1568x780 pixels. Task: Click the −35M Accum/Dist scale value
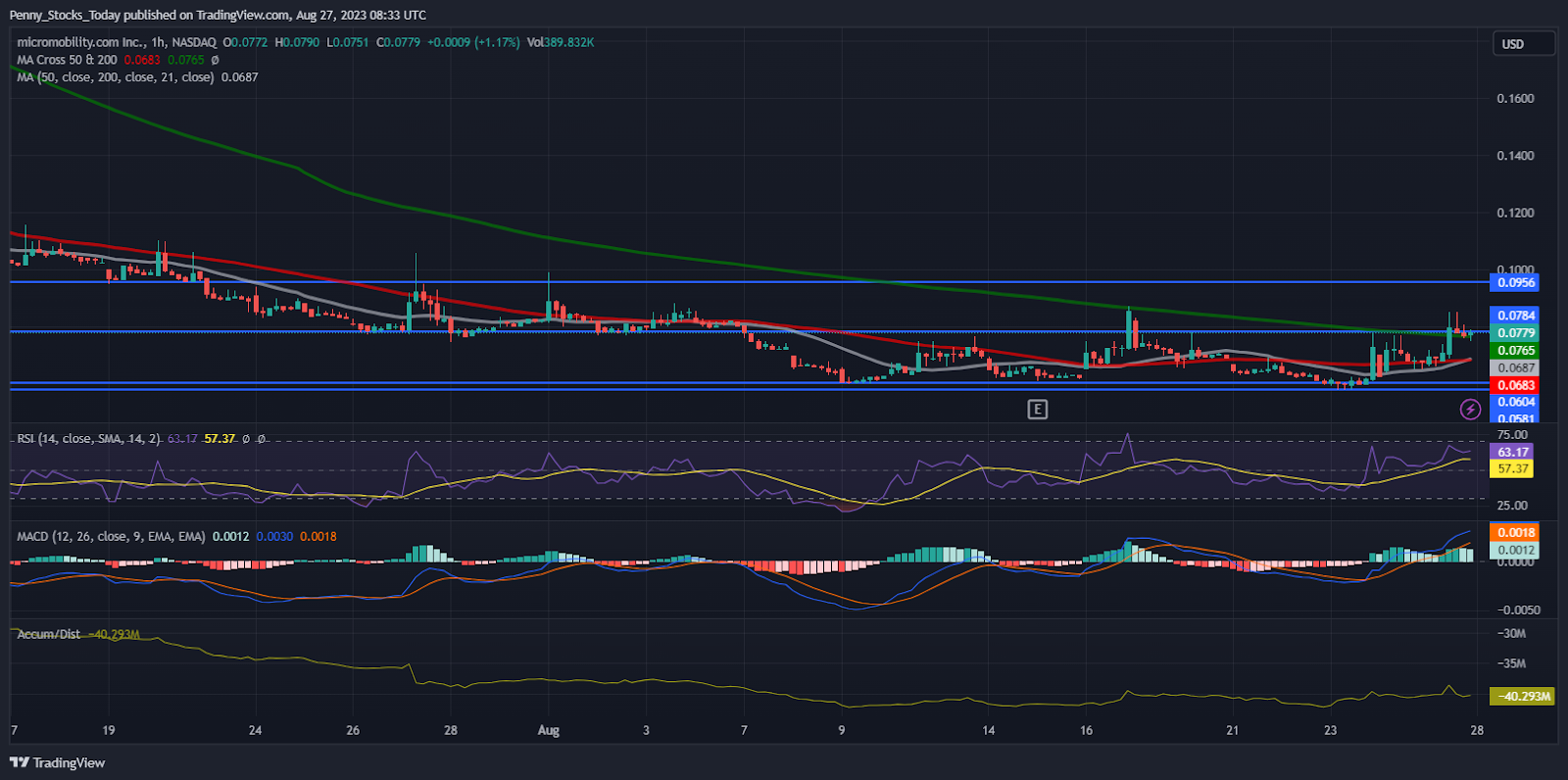[x=1511, y=664]
